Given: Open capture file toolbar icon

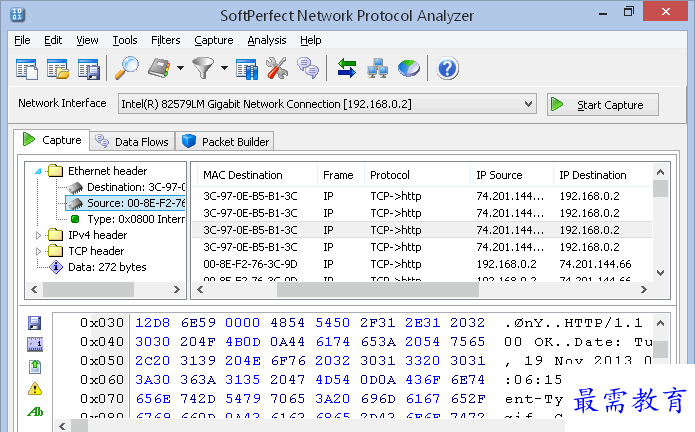Looking at the screenshot, I should pyautogui.click(x=58, y=69).
